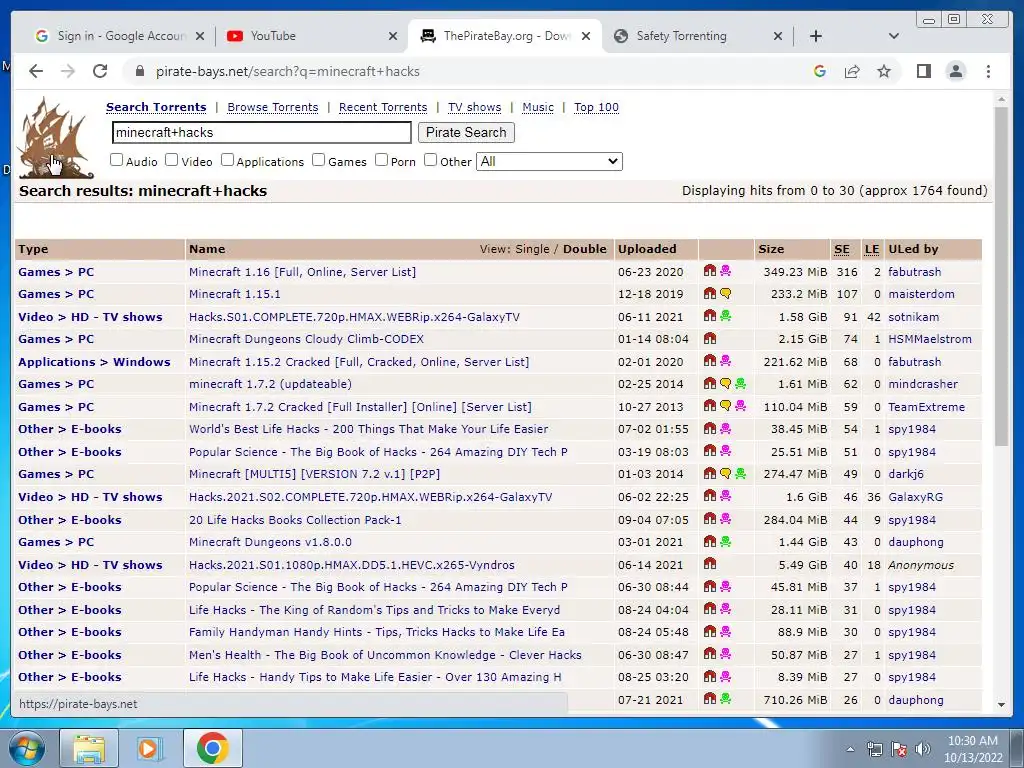Image resolution: width=1024 pixels, height=768 pixels.
Task: Click the page vertical scrollbar thumb
Action: 1001,276
